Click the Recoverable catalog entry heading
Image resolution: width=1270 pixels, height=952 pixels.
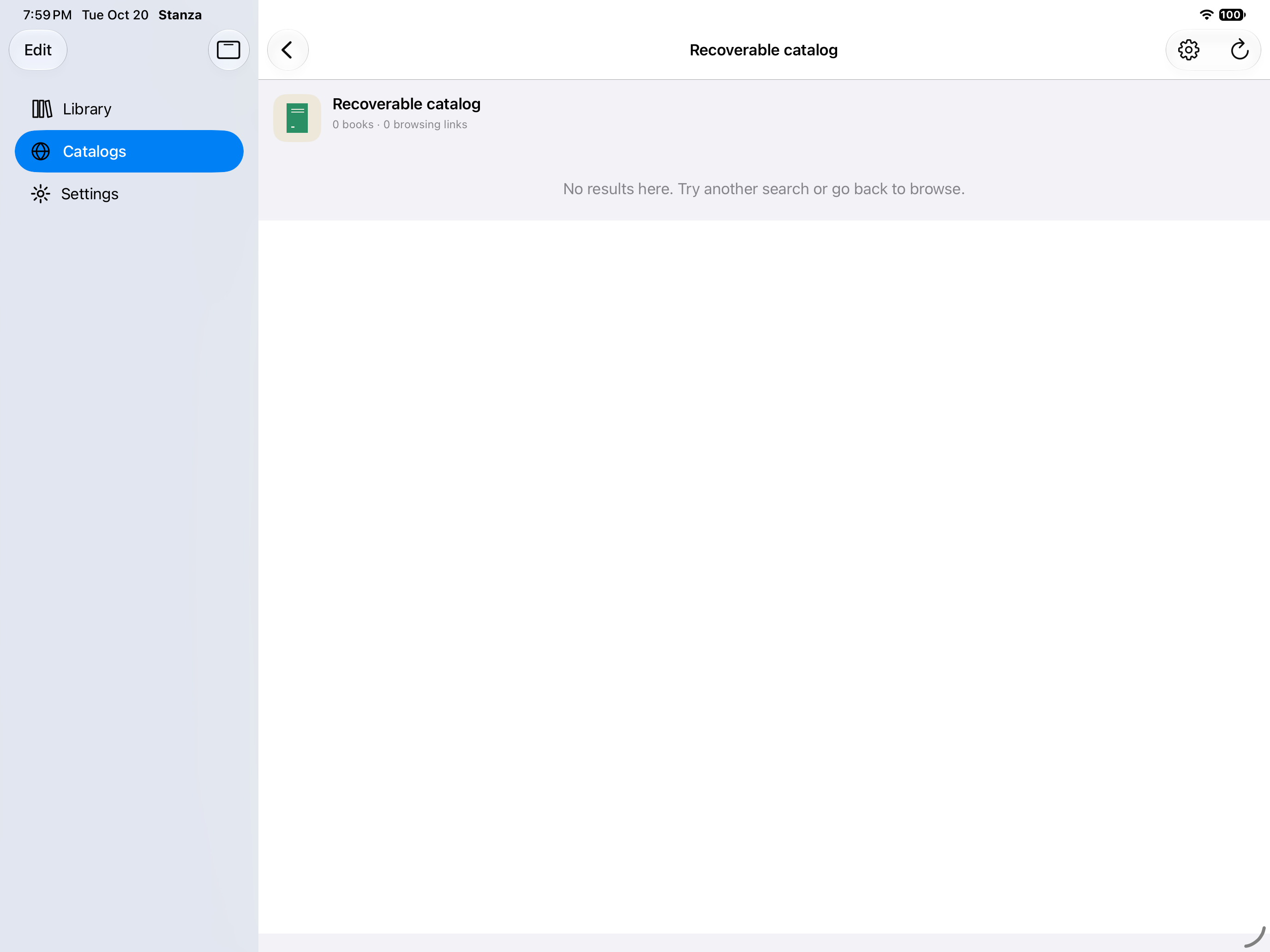point(407,104)
